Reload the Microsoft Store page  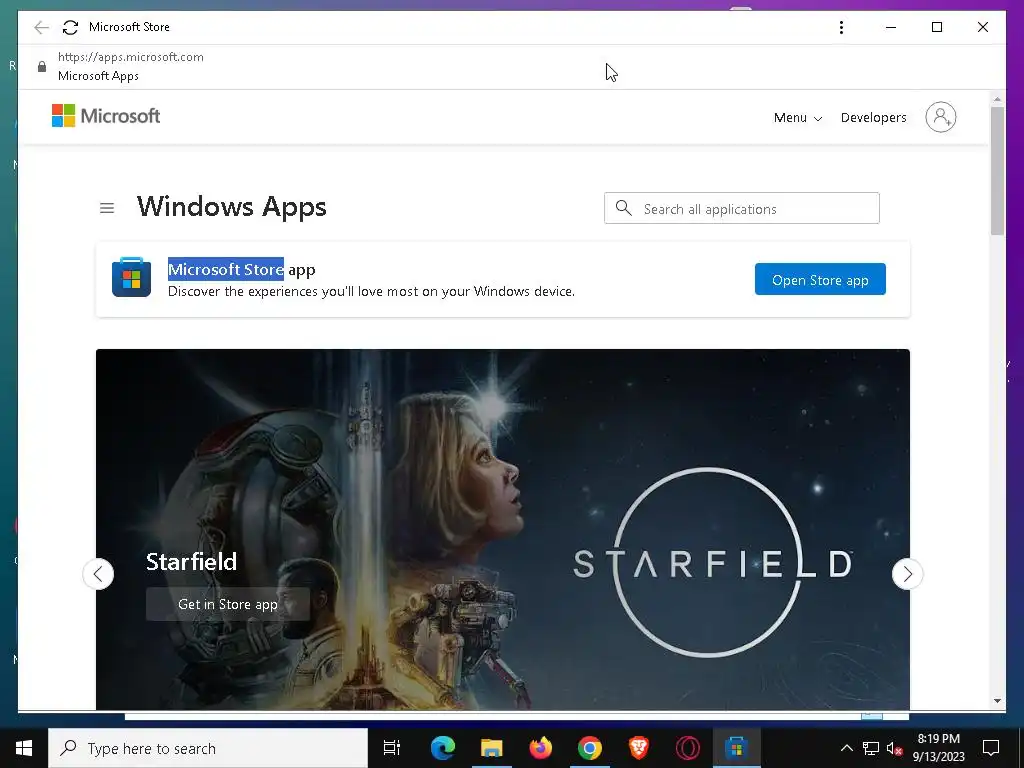70,27
